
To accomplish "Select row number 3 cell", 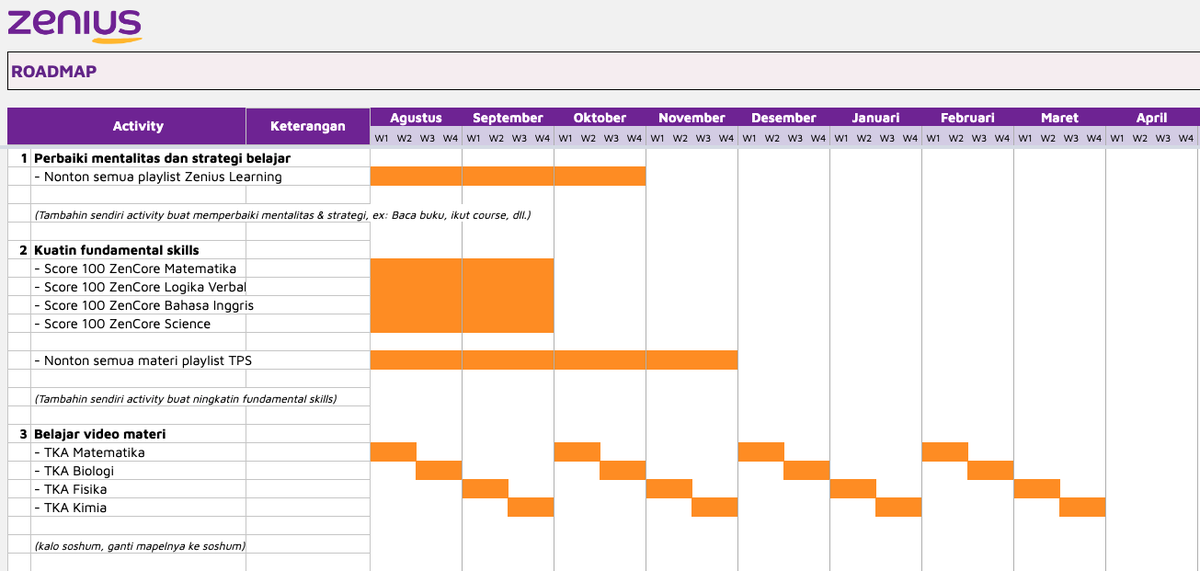I will [19, 434].
